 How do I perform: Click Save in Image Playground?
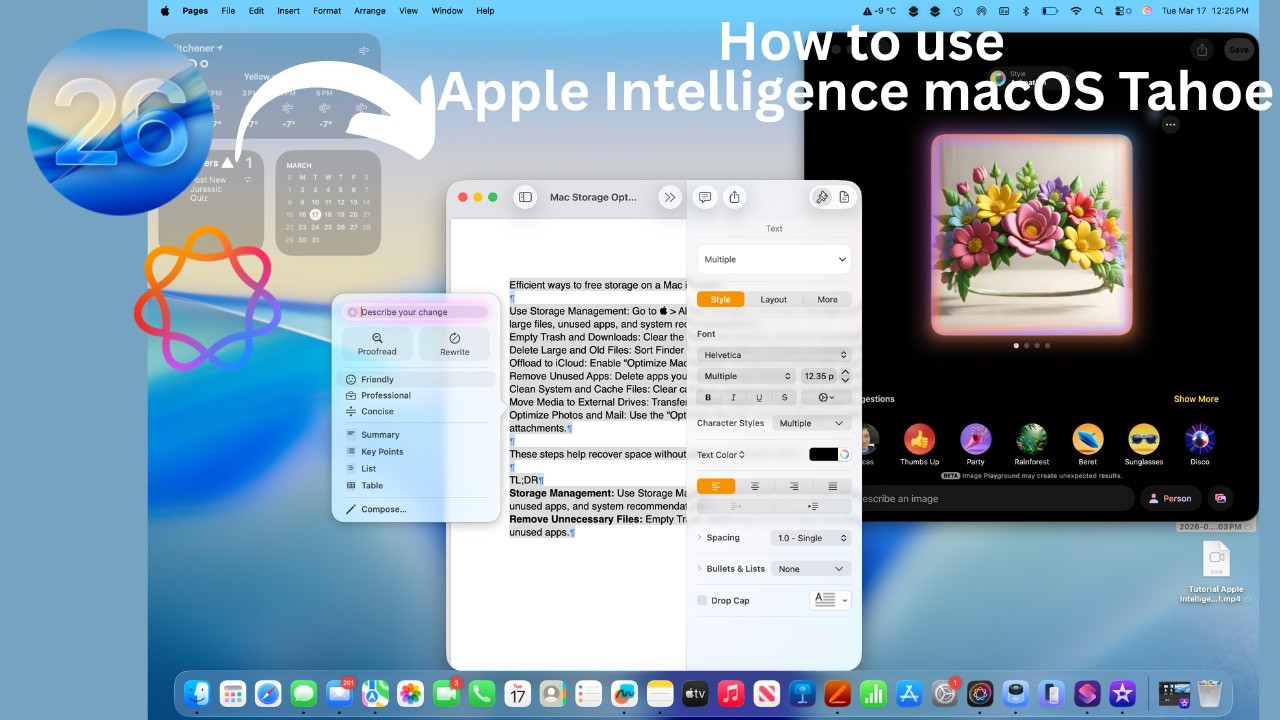pyautogui.click(x=1239, y=50)
